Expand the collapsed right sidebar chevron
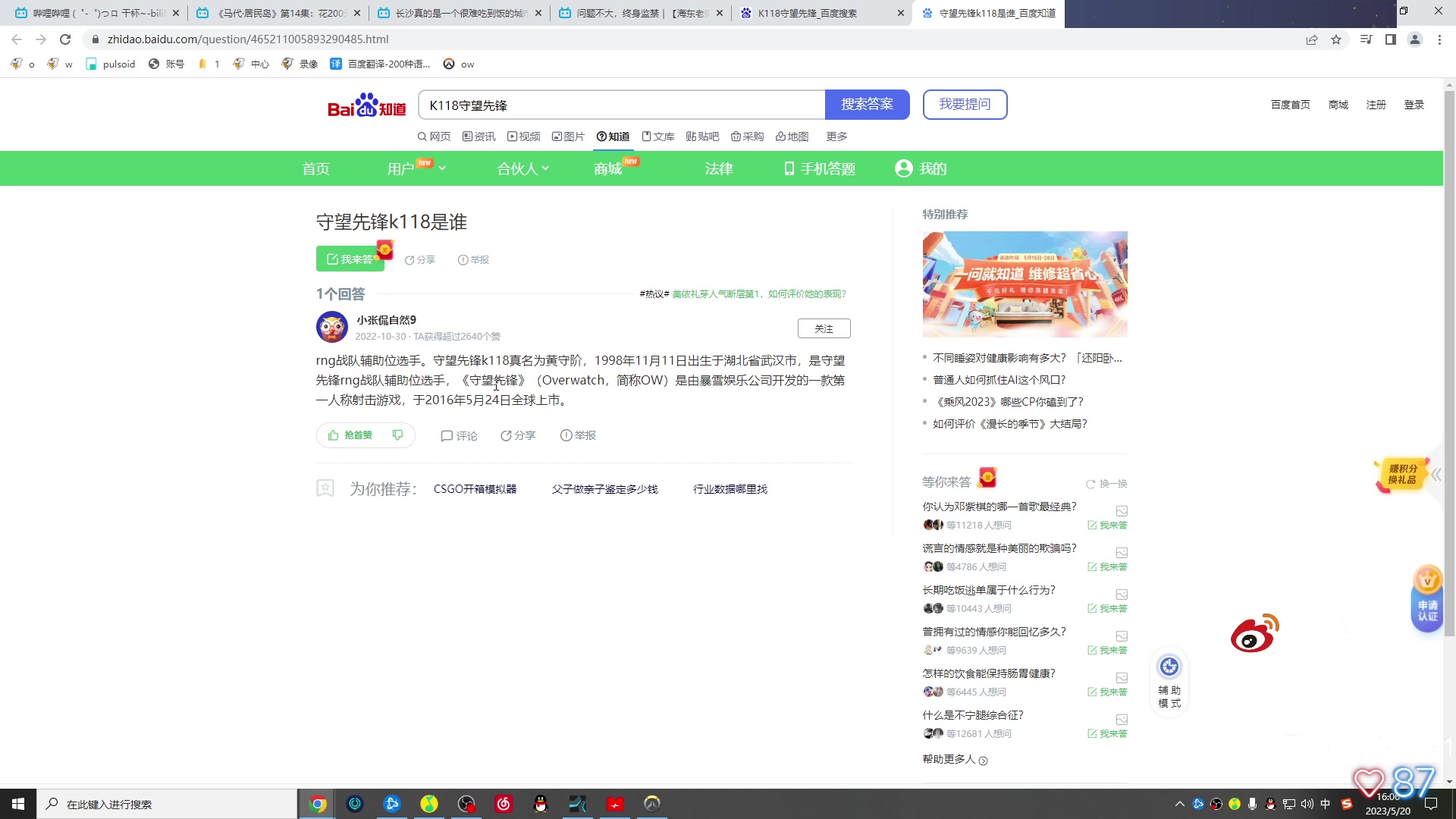The image size is (1456, 819). tap(1436, 475)
